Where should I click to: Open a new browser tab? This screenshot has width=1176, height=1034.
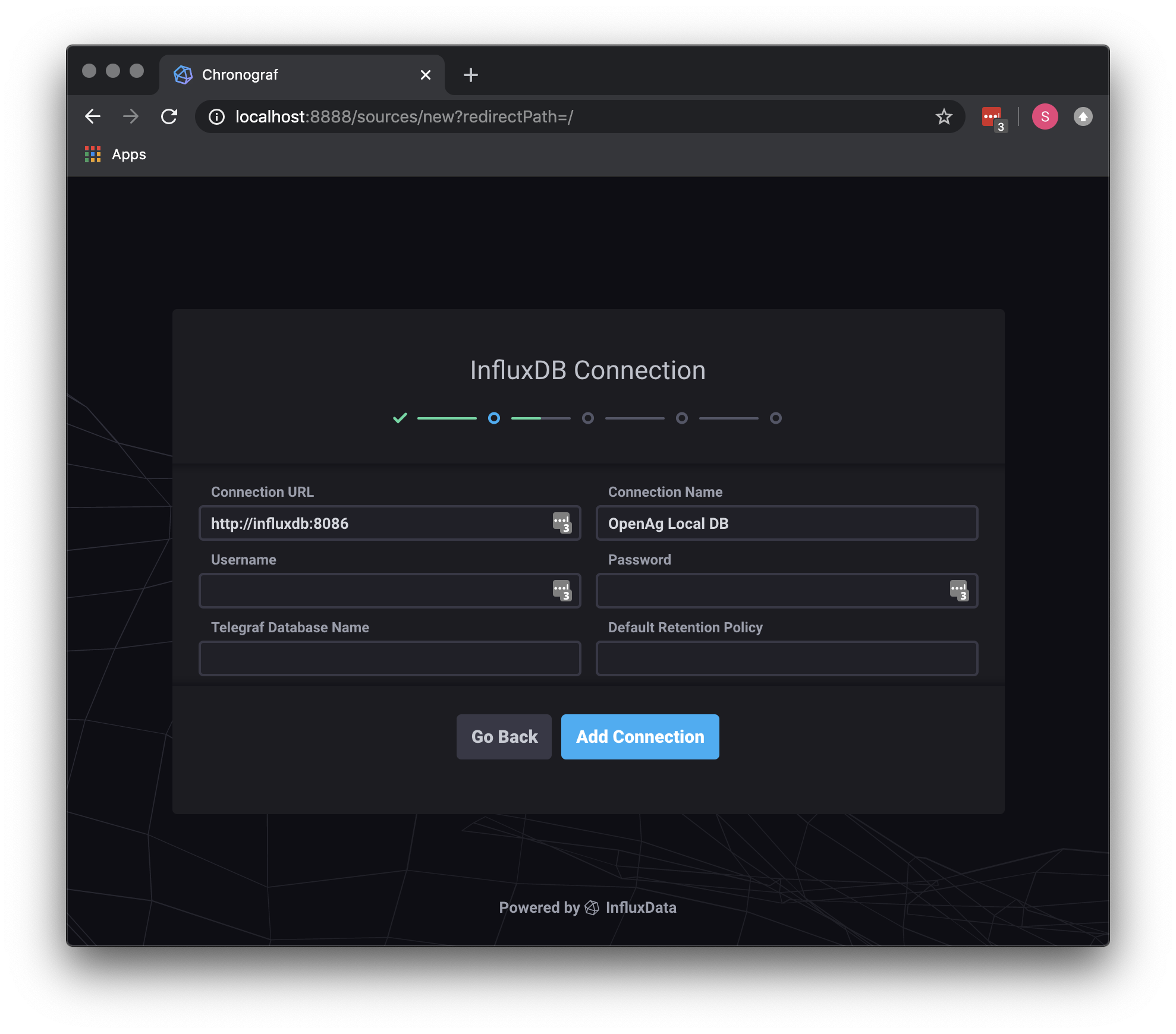click(470, 75)
